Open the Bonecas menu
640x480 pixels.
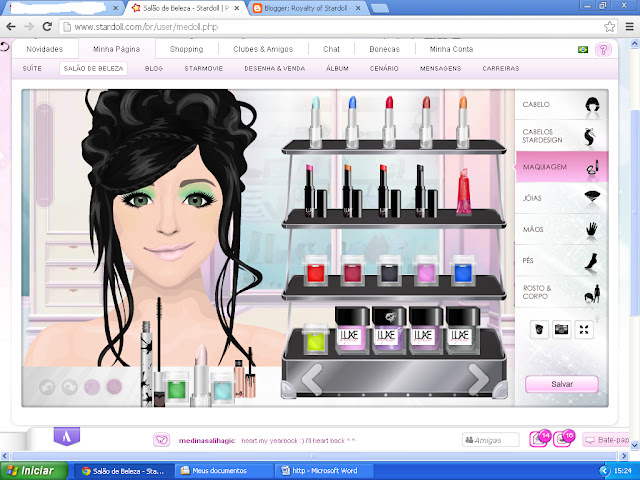(x=384, y=49)
